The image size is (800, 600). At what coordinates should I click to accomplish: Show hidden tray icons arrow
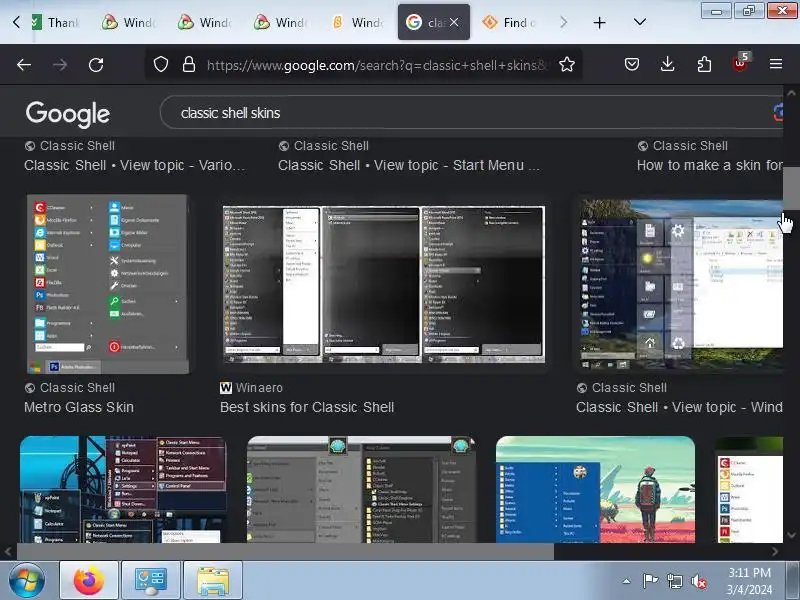(x=627, y=581)
